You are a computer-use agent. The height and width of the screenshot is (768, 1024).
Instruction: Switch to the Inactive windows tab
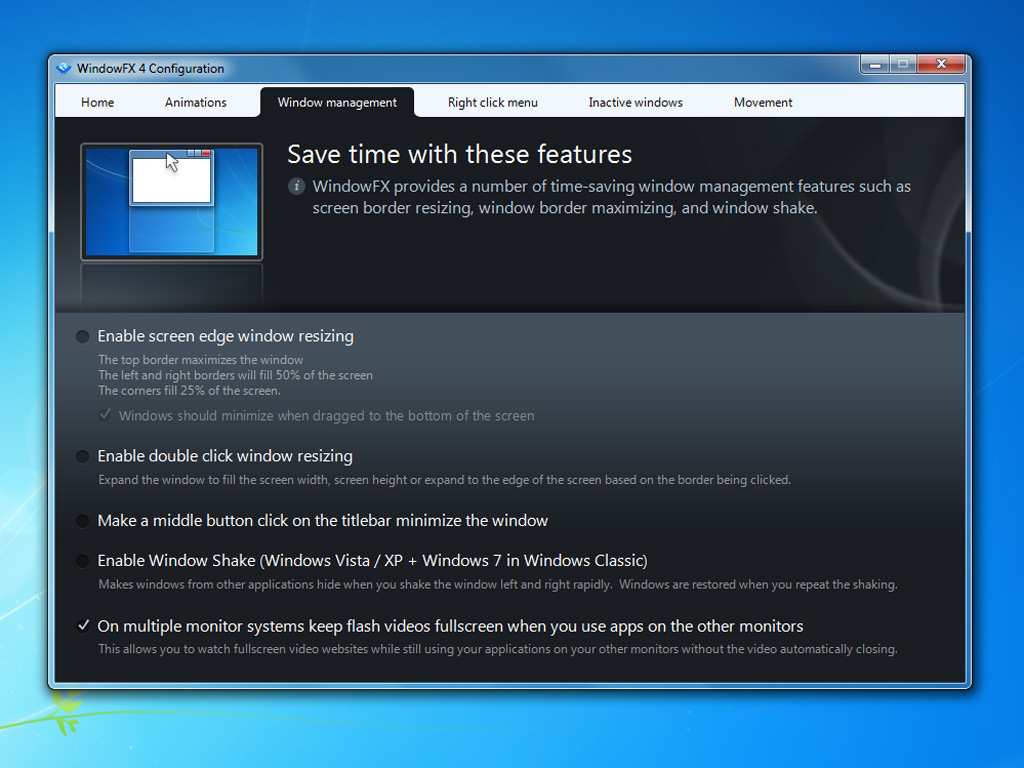tap(635, 101)
